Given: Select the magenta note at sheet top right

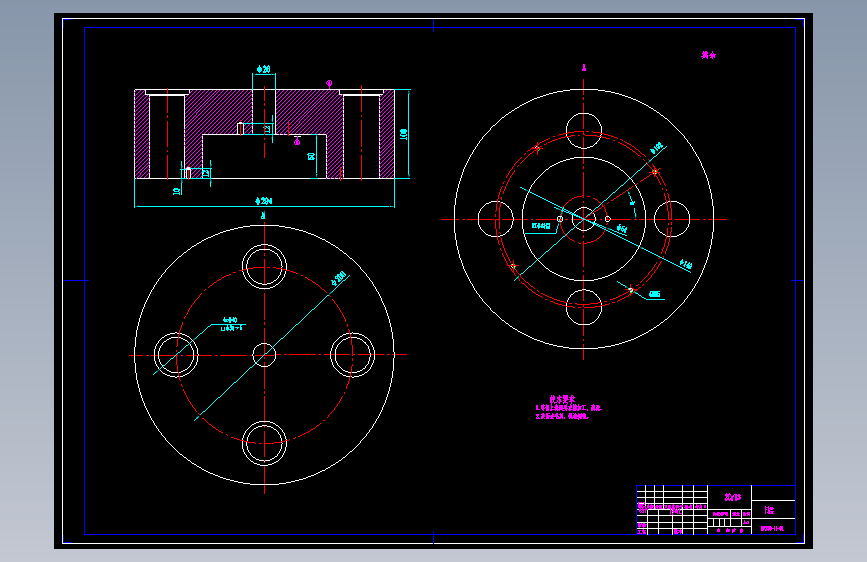Looking at the screenshot, I should (709, 55).
